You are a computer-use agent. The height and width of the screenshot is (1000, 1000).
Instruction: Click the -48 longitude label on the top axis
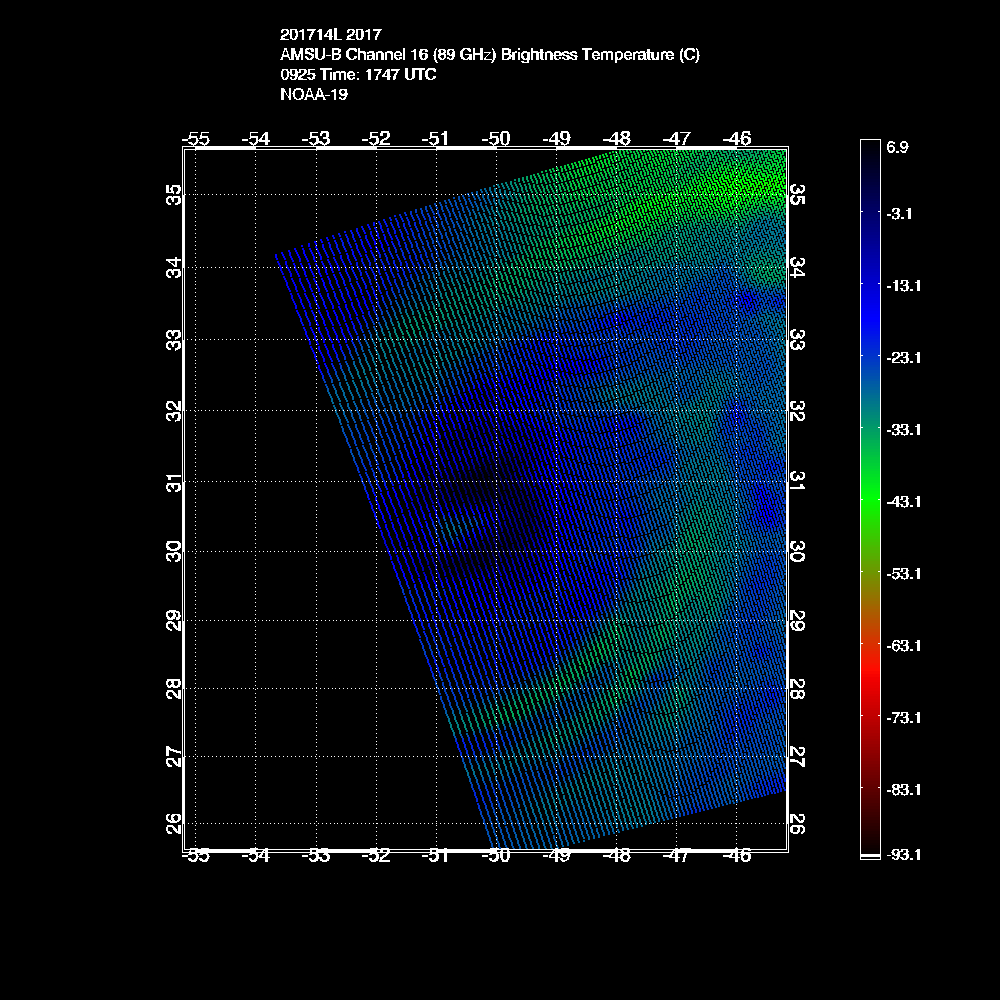(x=617, y=138)
